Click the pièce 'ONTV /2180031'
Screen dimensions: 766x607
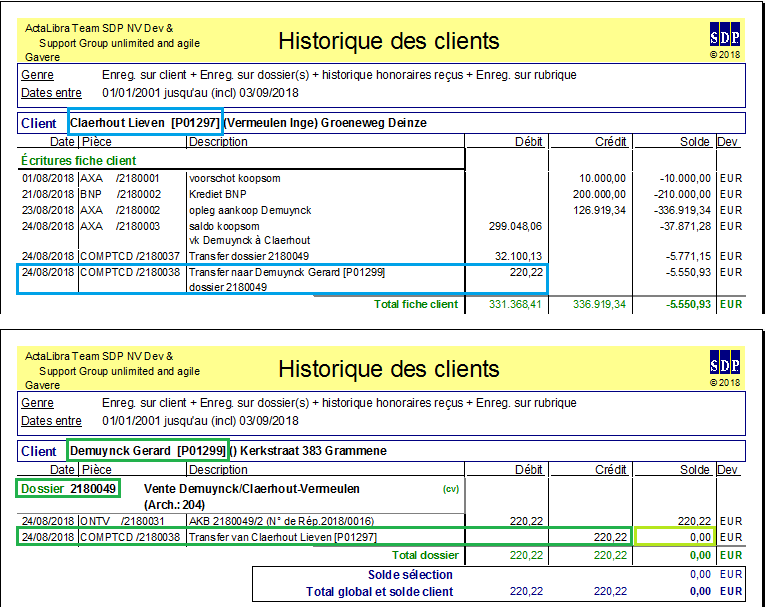pos(122,521)
